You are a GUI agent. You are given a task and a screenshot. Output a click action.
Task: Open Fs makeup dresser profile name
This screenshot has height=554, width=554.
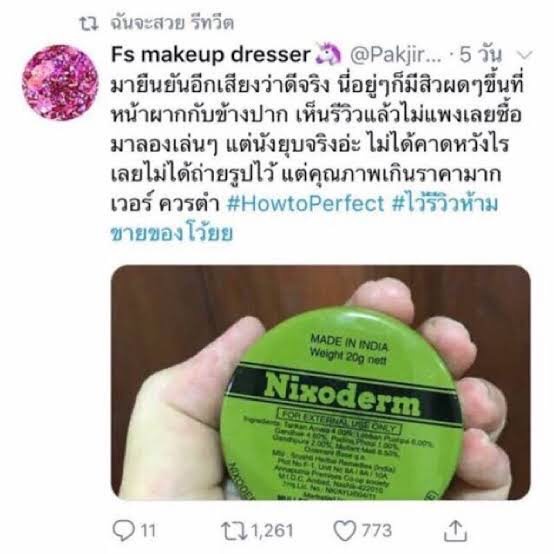pos(211,55)
